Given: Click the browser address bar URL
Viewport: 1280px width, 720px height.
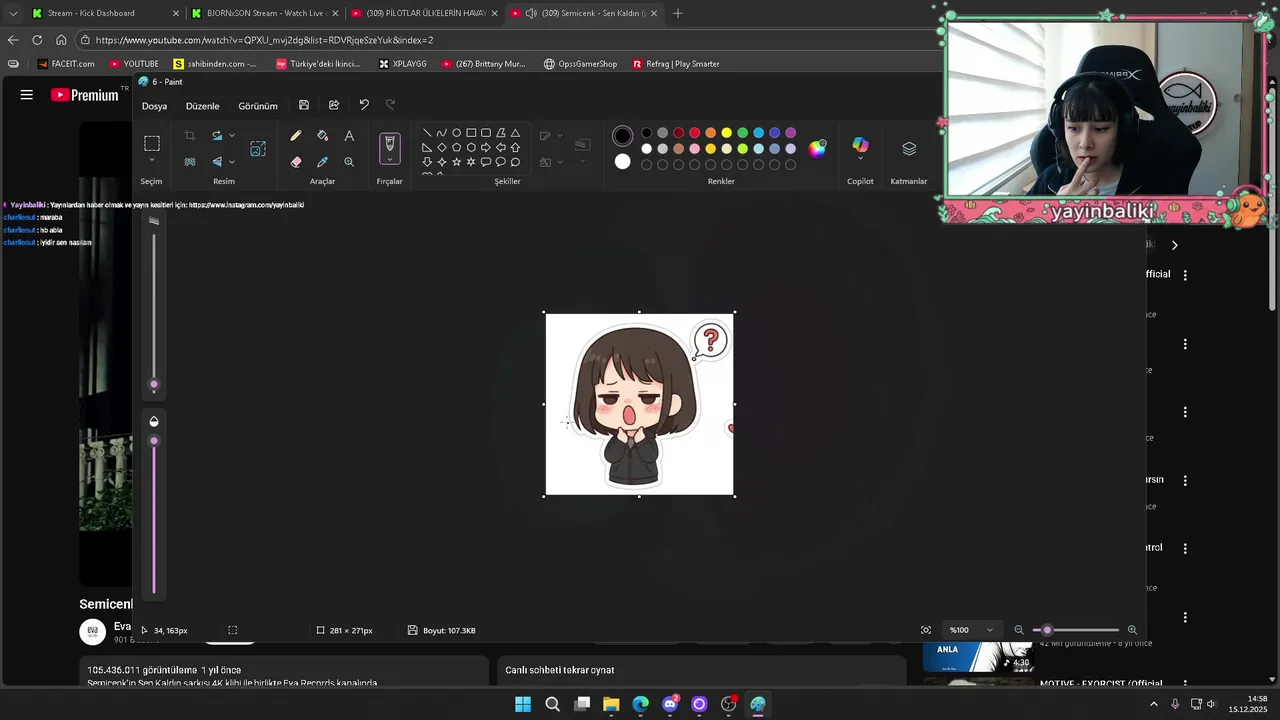Looking at the screenshot, I should click(264, 40).
